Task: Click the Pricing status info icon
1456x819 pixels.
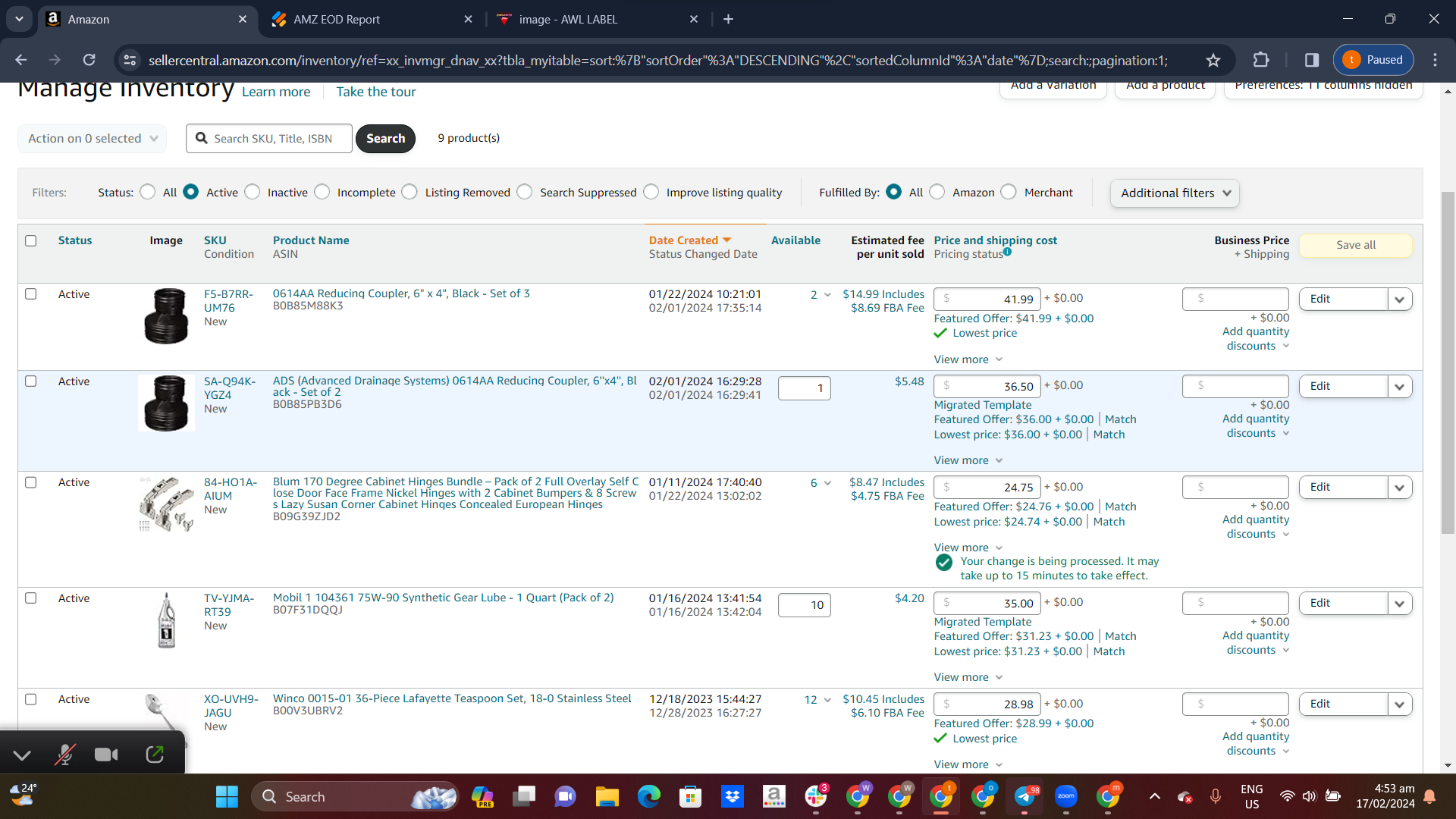Action: (1007, 252)
